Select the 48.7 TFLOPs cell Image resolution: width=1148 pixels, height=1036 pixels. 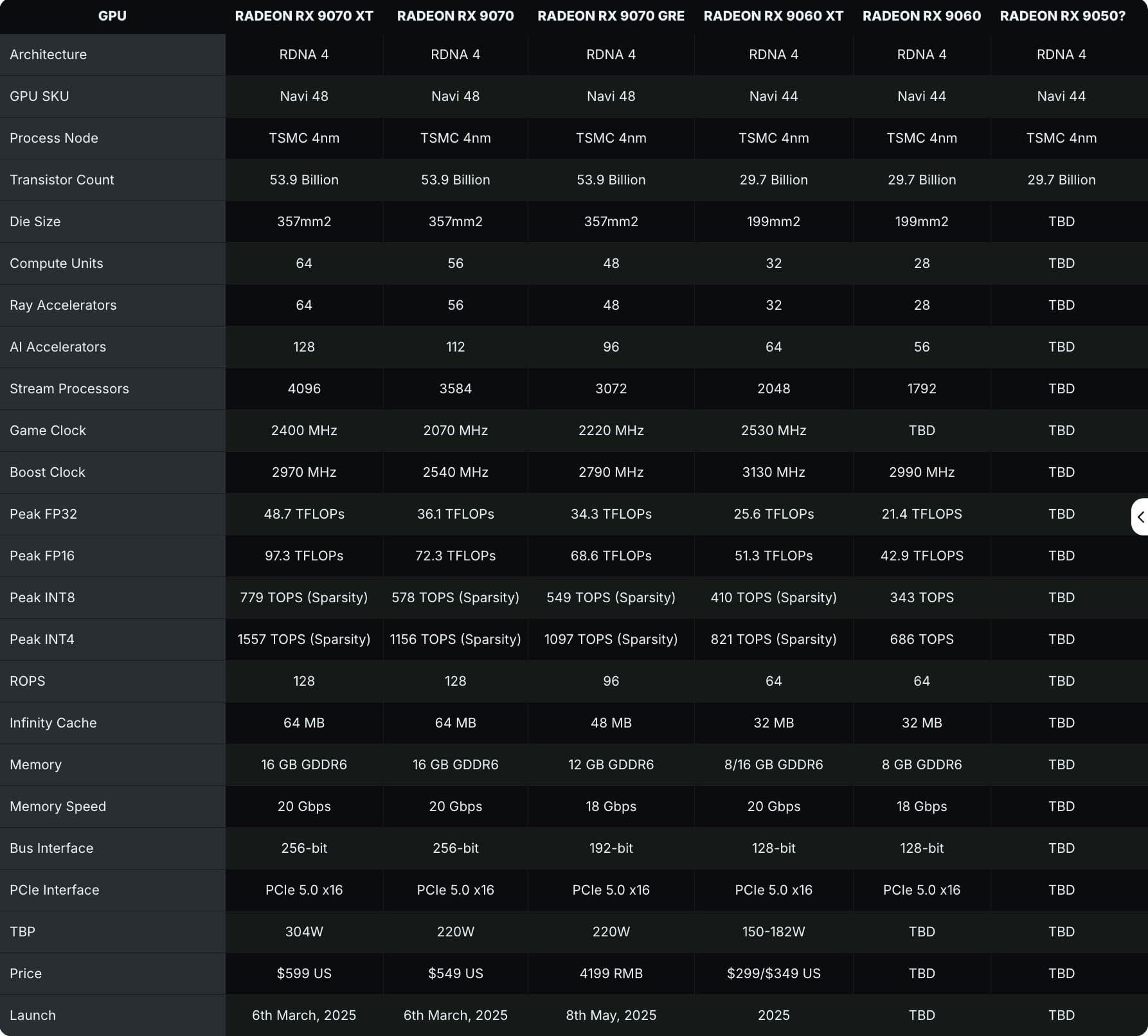tap(304, 514)
